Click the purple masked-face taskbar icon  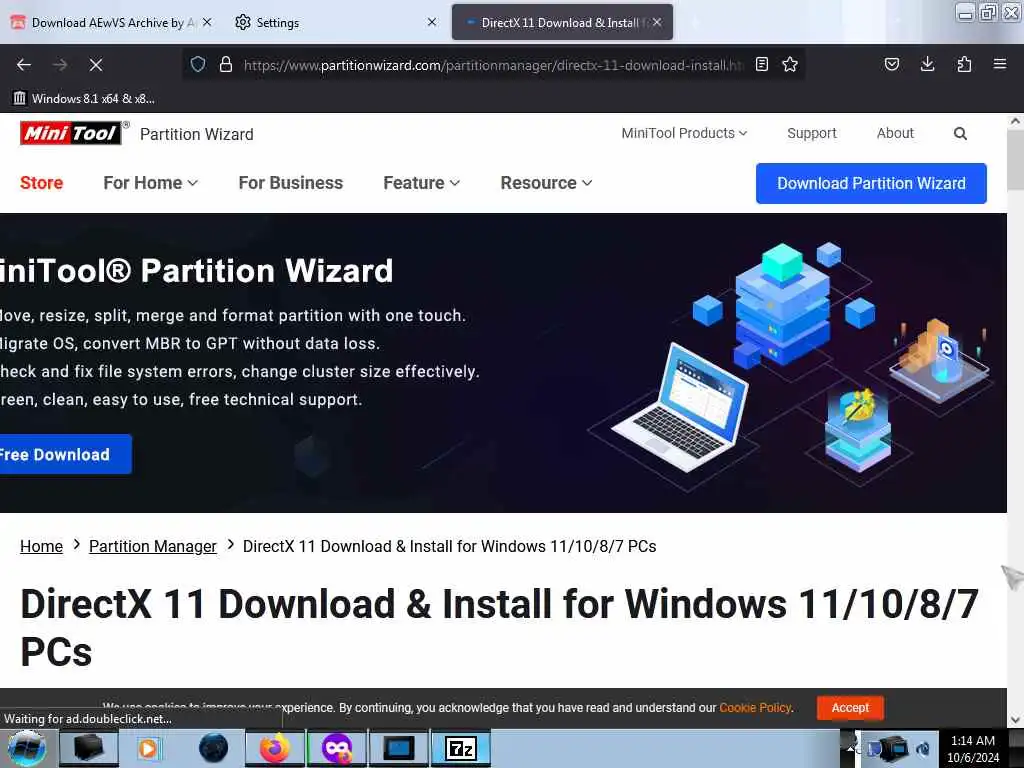tap(337, 748)
